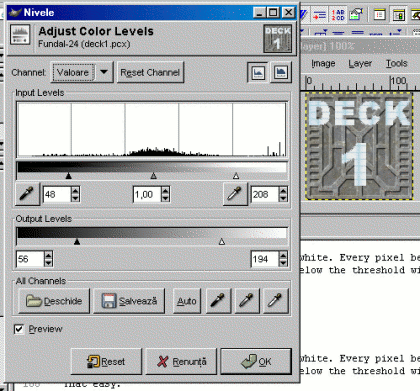Pick the input black point eyedropper
Image resolution: width=420 pixels, height=391 pixels.
click(x=27, y=194)
